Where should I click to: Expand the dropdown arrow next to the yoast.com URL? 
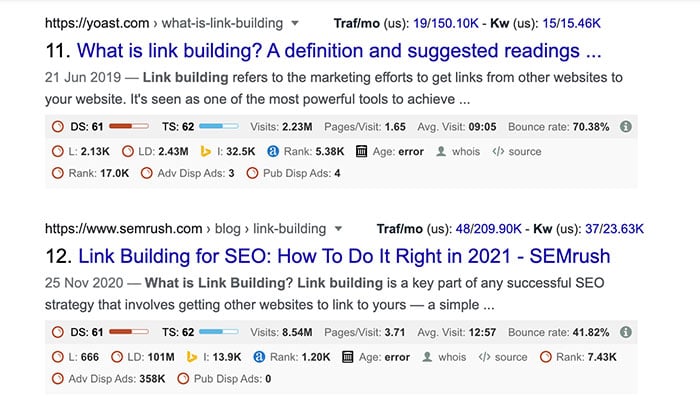[295, 23]
